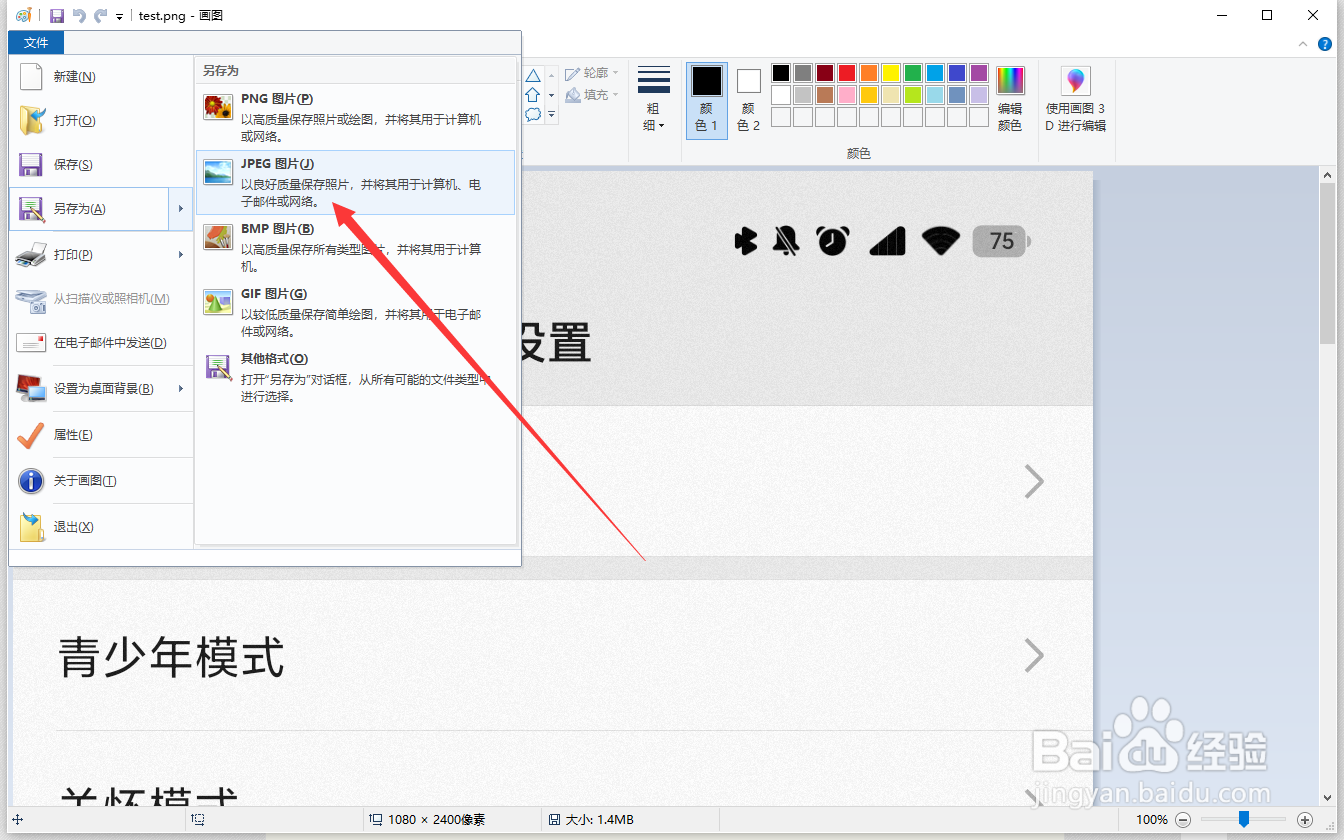The image size is (1344, 840).
Task: Collapse the ribbon using the chevron arrow
Action: [x=1302, y=43]
